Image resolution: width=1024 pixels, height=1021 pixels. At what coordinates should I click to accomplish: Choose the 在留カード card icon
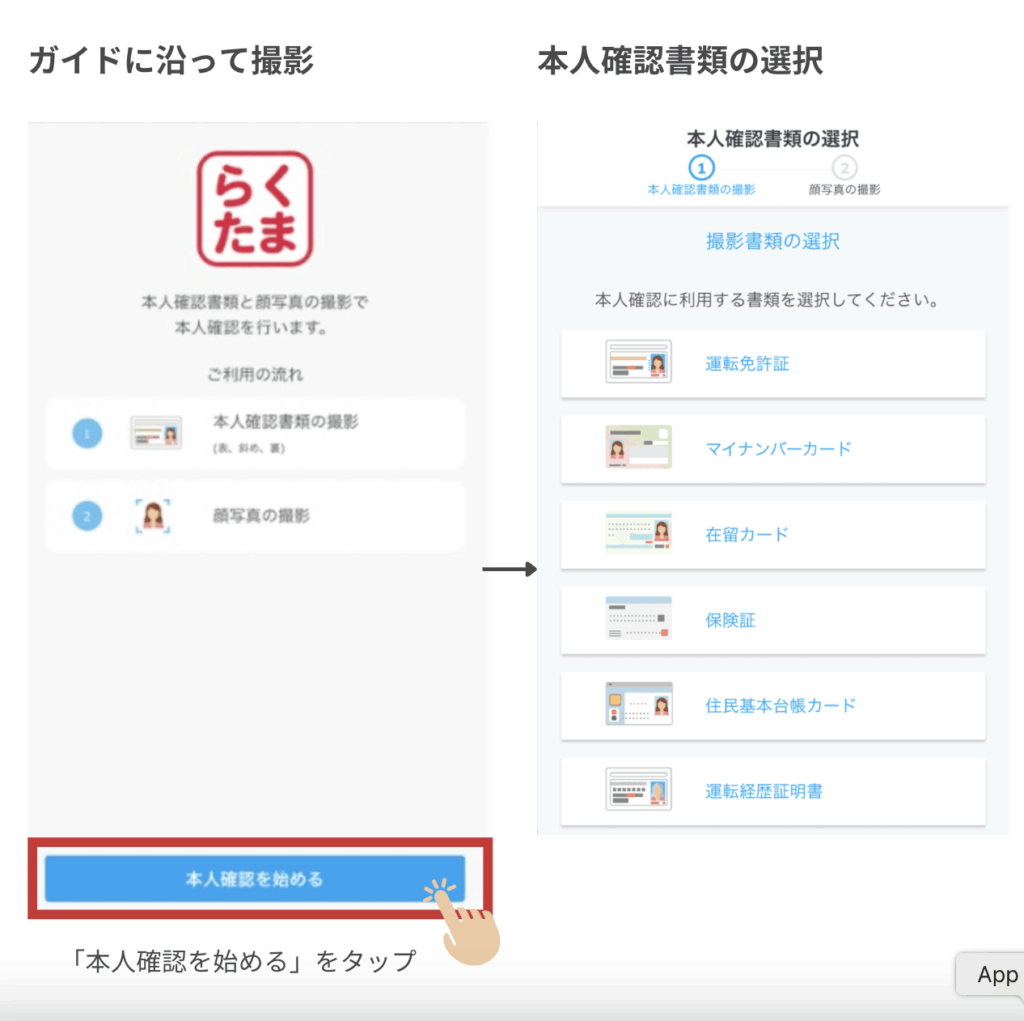[638, 534]
